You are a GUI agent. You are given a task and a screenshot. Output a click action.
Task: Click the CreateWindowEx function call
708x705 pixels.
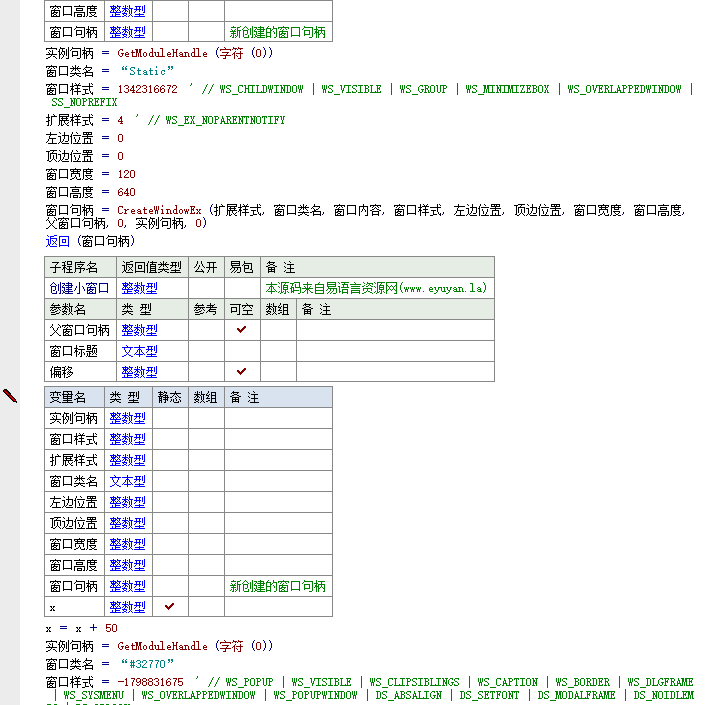[159, 210]
